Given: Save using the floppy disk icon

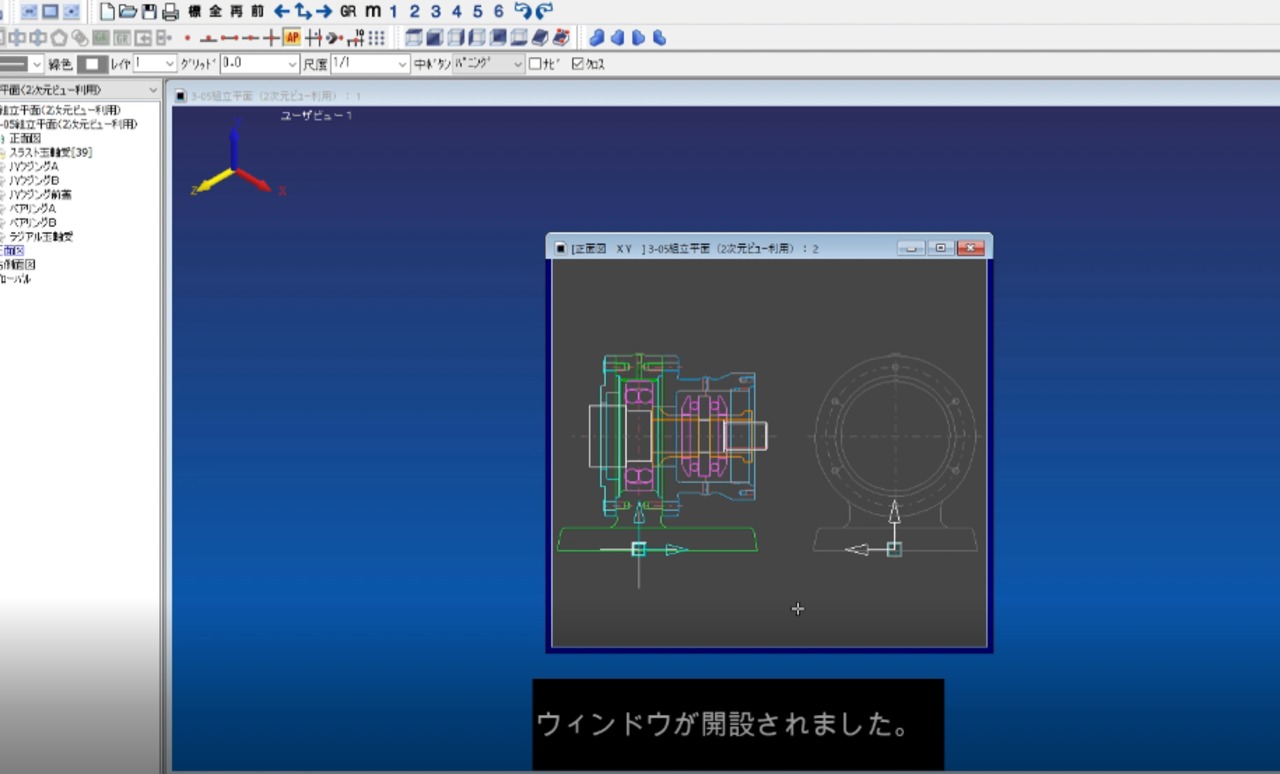Looking at the screenshot, I should click(x=149, y=12).
